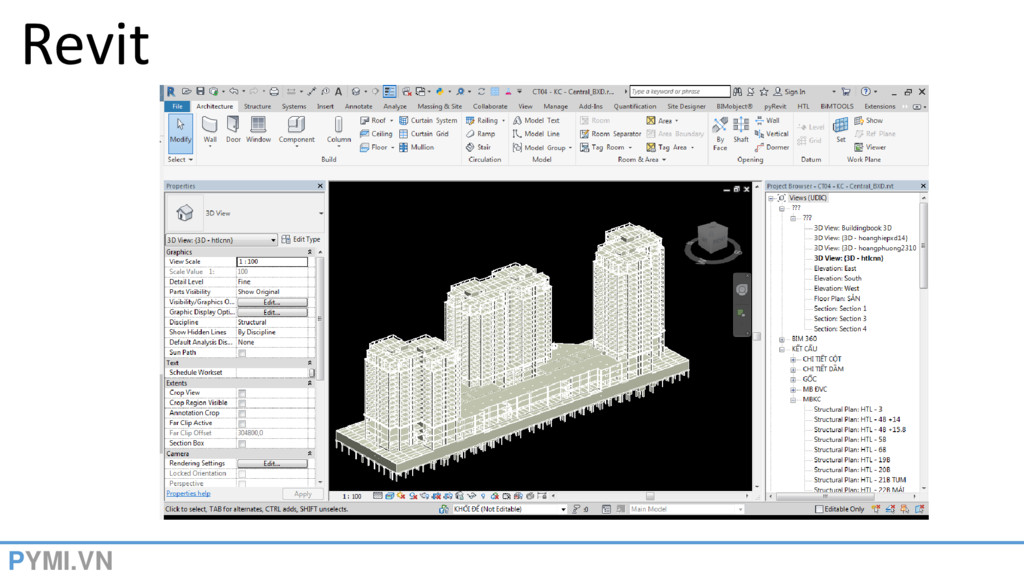1024x576 pixels.
Task: Choose the Floor tool
Action: (374, 148)
